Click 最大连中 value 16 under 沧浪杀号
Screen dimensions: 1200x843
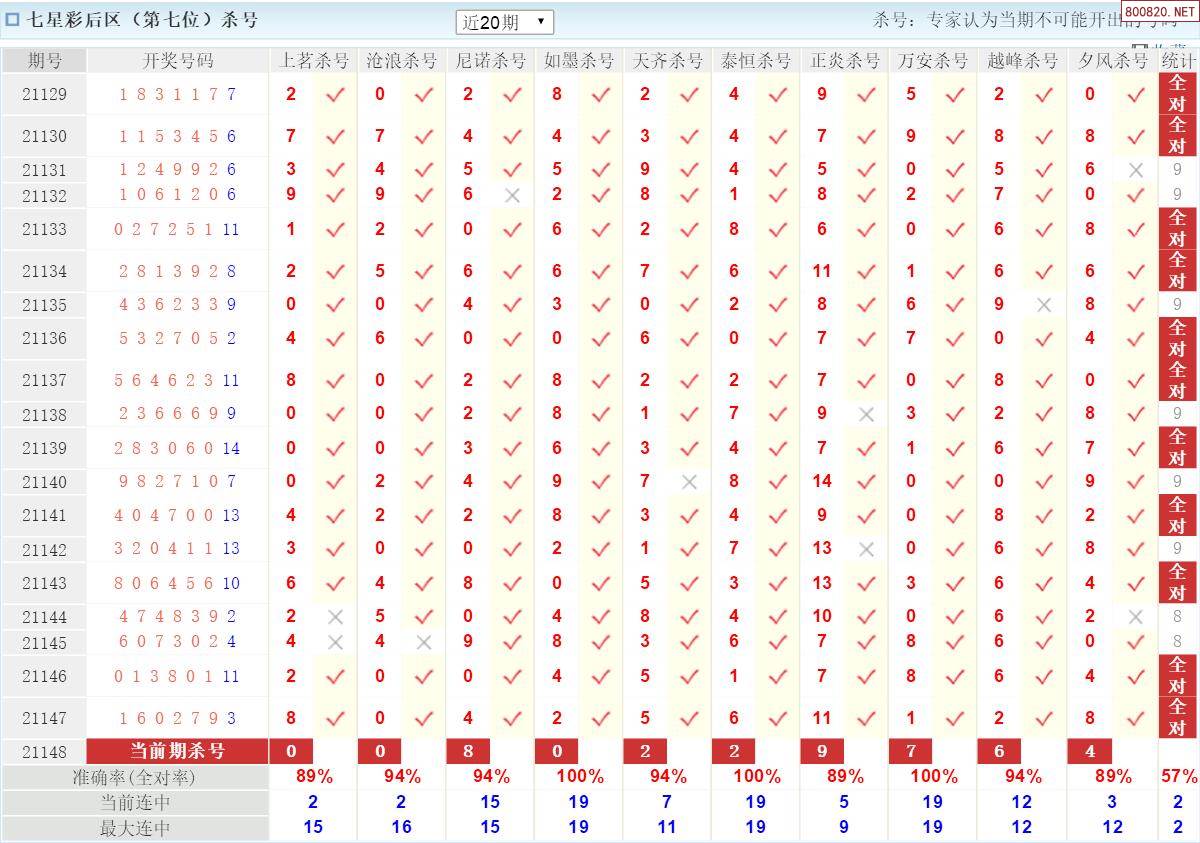(401, 828)
